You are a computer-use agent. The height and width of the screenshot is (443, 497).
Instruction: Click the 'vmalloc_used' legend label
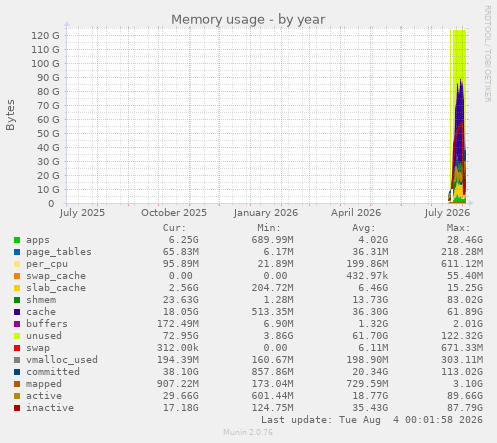(x=62, y=360)
